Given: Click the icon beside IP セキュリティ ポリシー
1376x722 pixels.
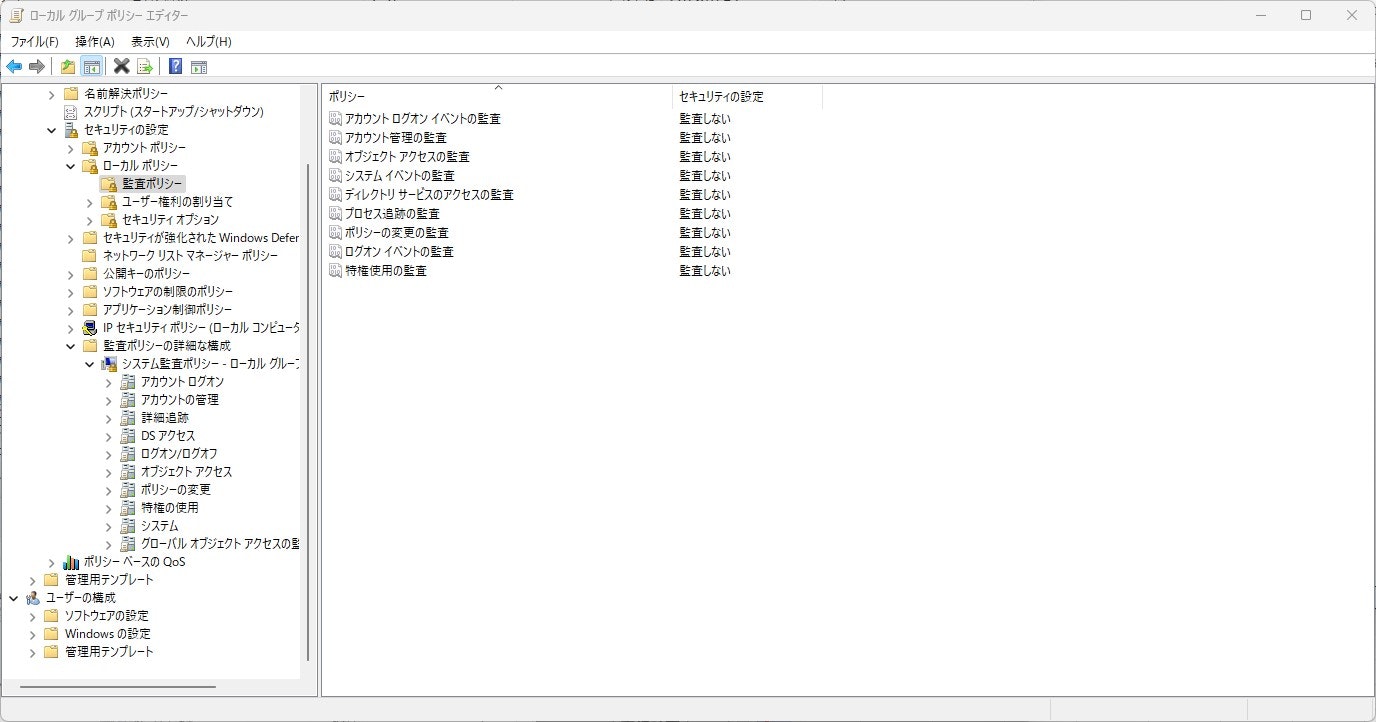Looking at the screenshot, I should tap(90, 327).
